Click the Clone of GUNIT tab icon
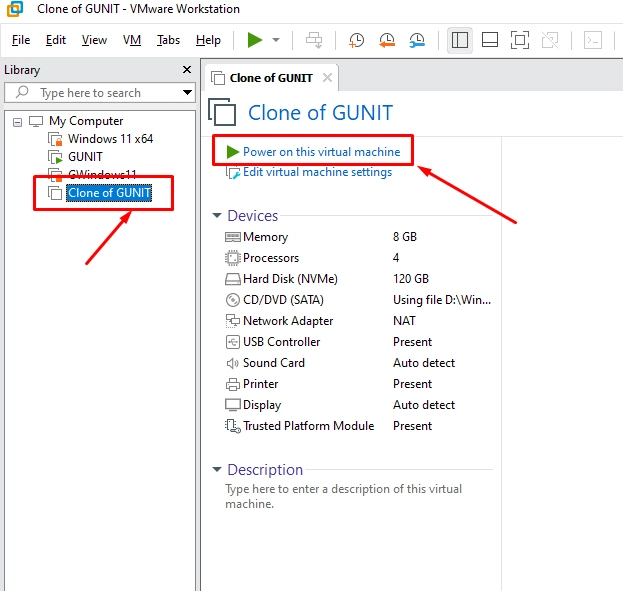The width and height of the screenshot is (623, 591). 218,78
